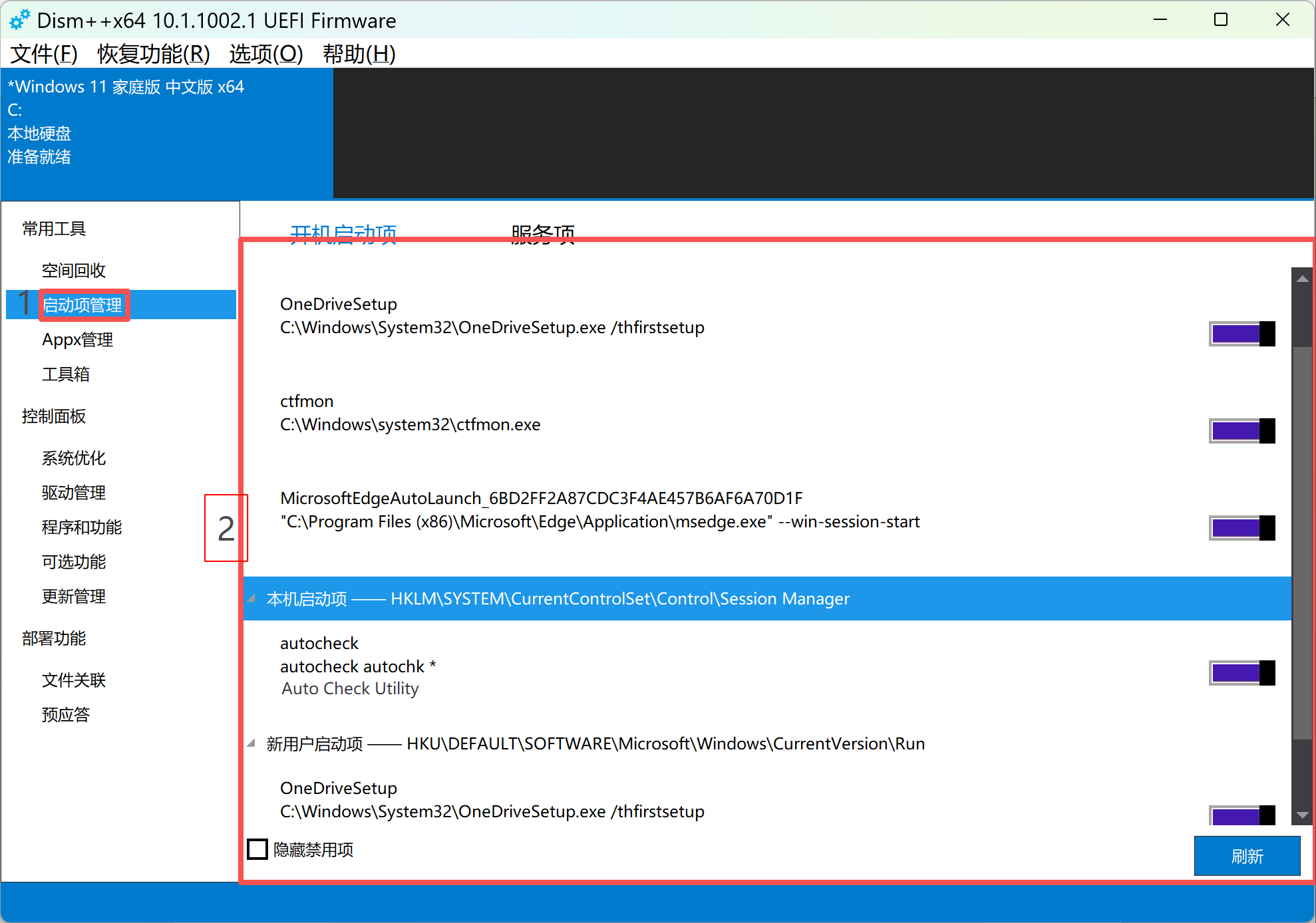This screenshot has width=1316, height=923.
Task: Open 驱动管理 in the sidebar
Action: [x=74, y=493]
